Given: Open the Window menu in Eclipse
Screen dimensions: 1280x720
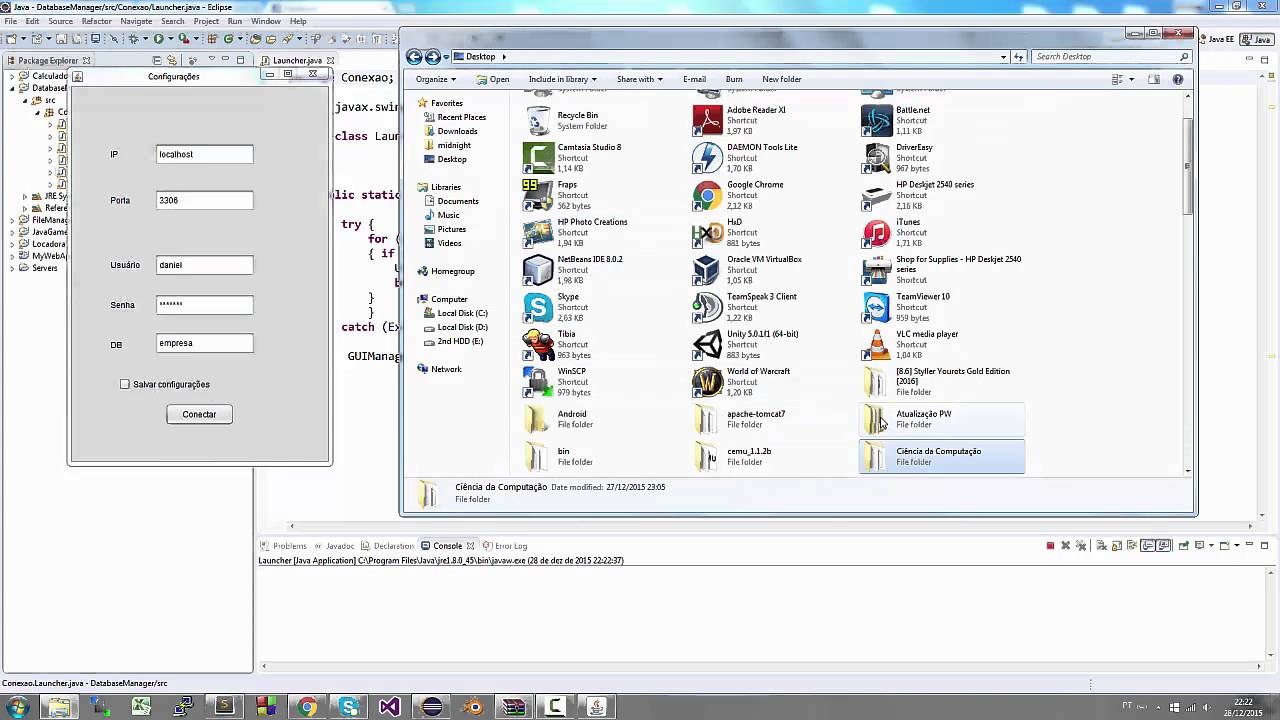Looking at the screenshot, I should point(265,21).
